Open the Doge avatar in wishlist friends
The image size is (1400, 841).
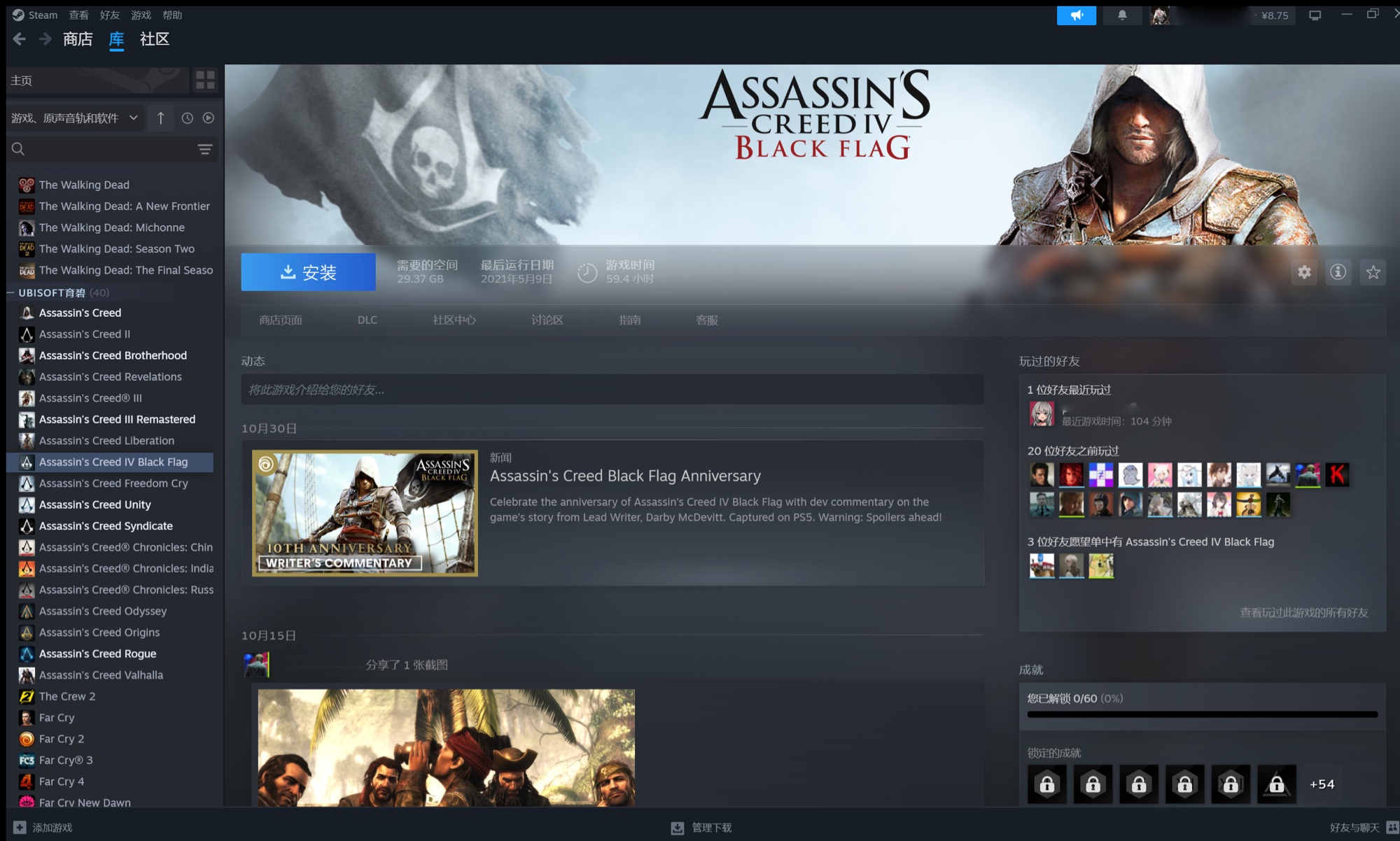[1101, 565]
